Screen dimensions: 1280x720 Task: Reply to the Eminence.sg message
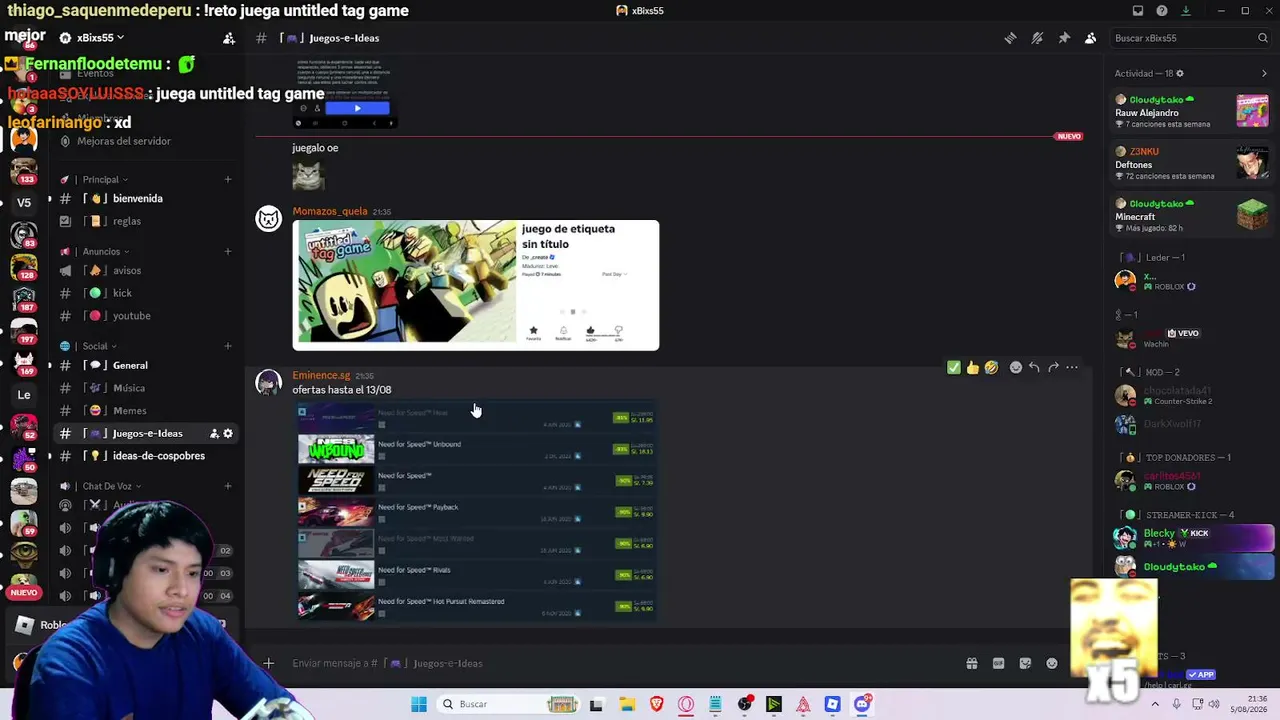pos(1034,368)
